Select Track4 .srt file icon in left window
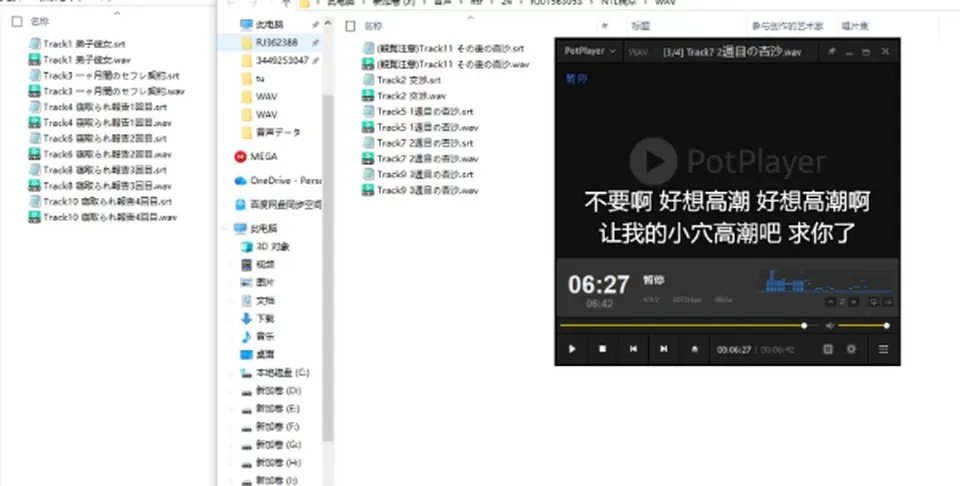The image size is (960, 486). coord(35,107)
